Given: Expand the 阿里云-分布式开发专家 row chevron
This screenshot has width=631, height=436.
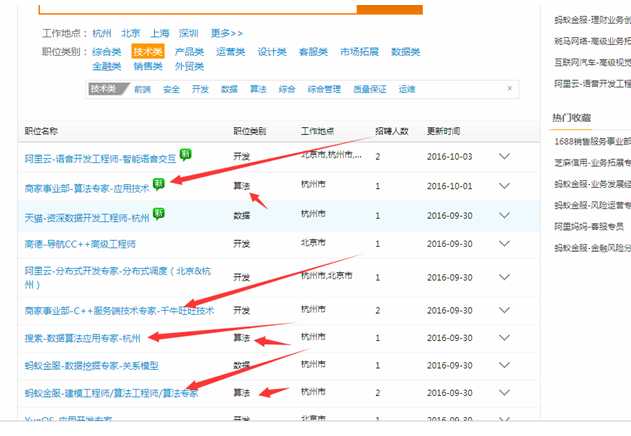Looking at the screenshot, I should [x=504, y=277].
